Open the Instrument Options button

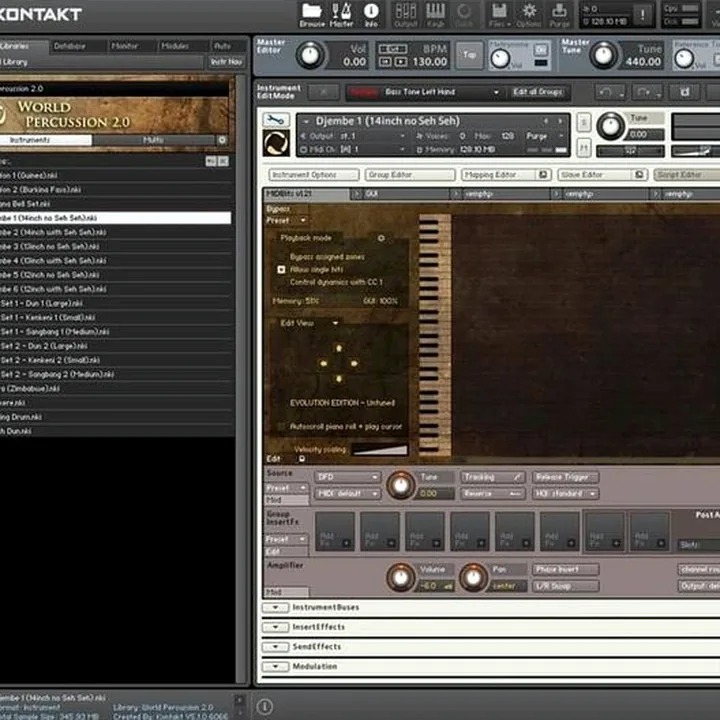coord(314,174)
